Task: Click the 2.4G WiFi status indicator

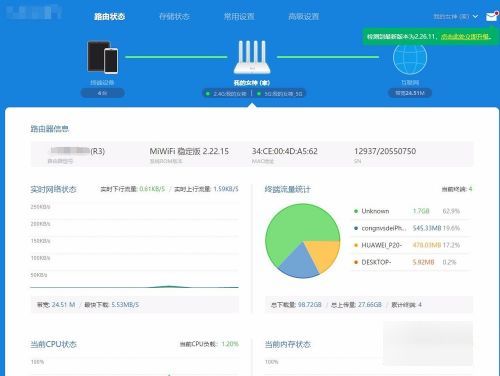Action: tap(226, 94)
